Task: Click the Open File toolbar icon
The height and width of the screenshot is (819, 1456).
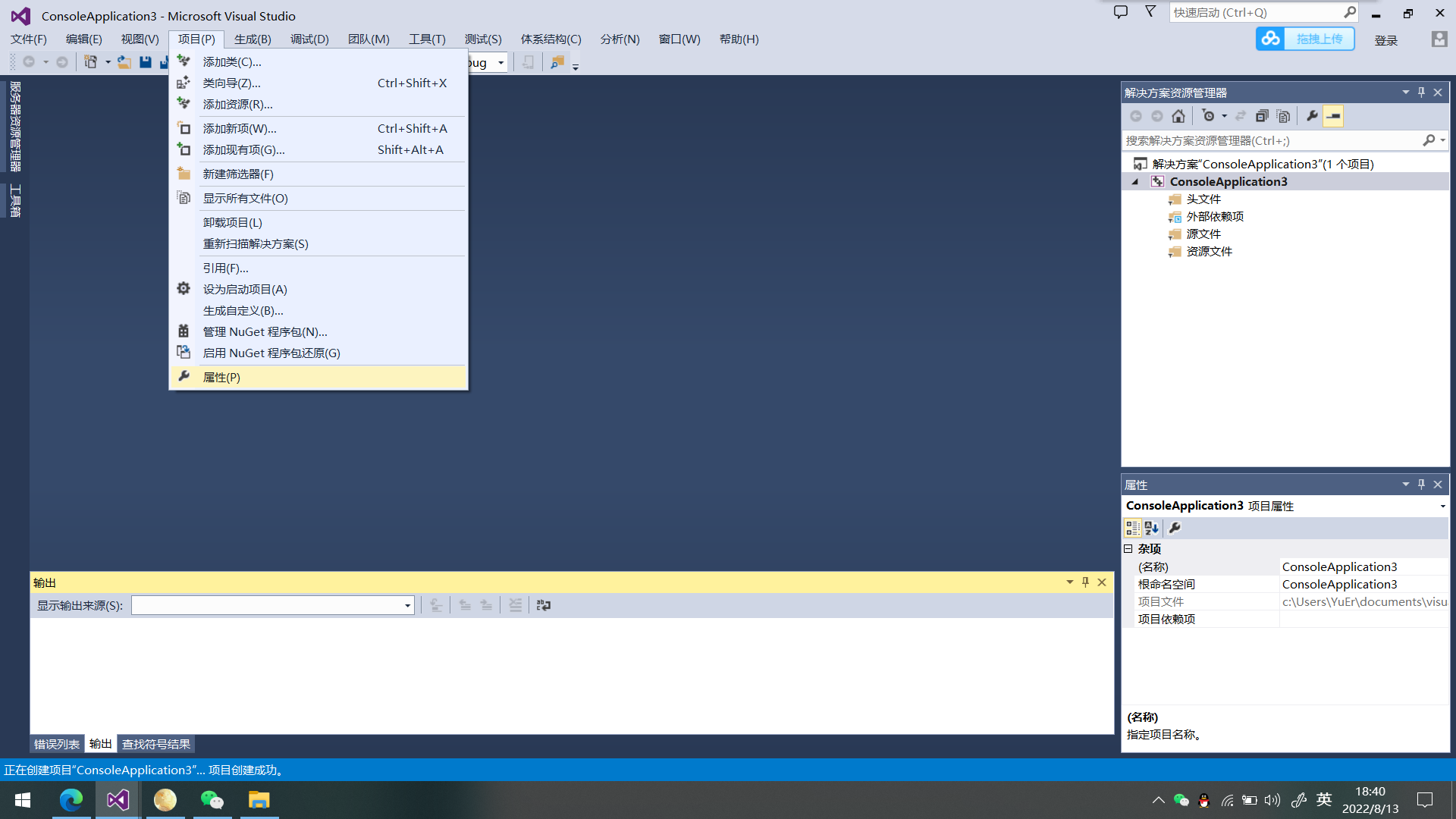Action: [124, 62]
